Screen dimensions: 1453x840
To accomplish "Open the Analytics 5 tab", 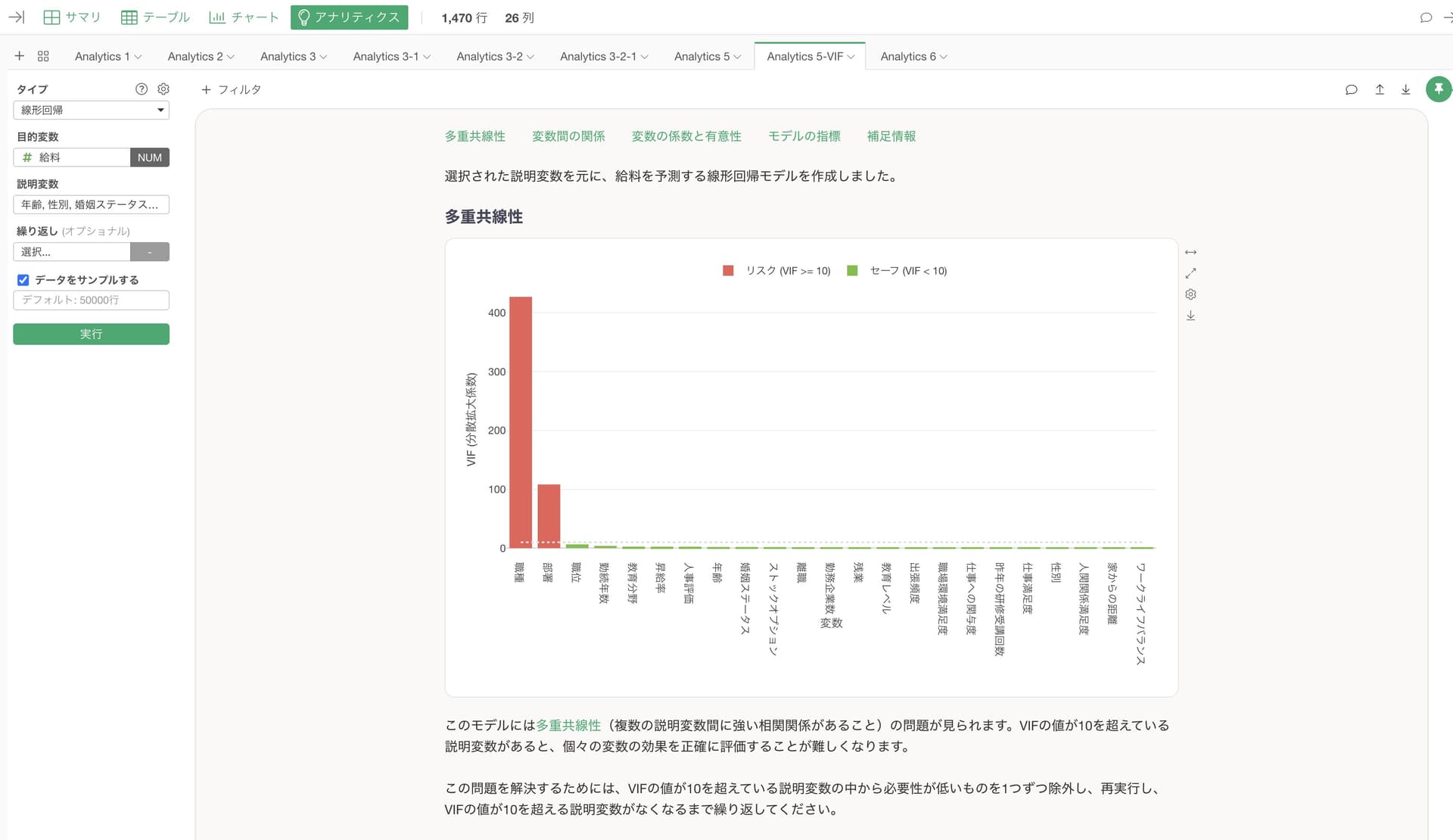I will click(702, 56).
